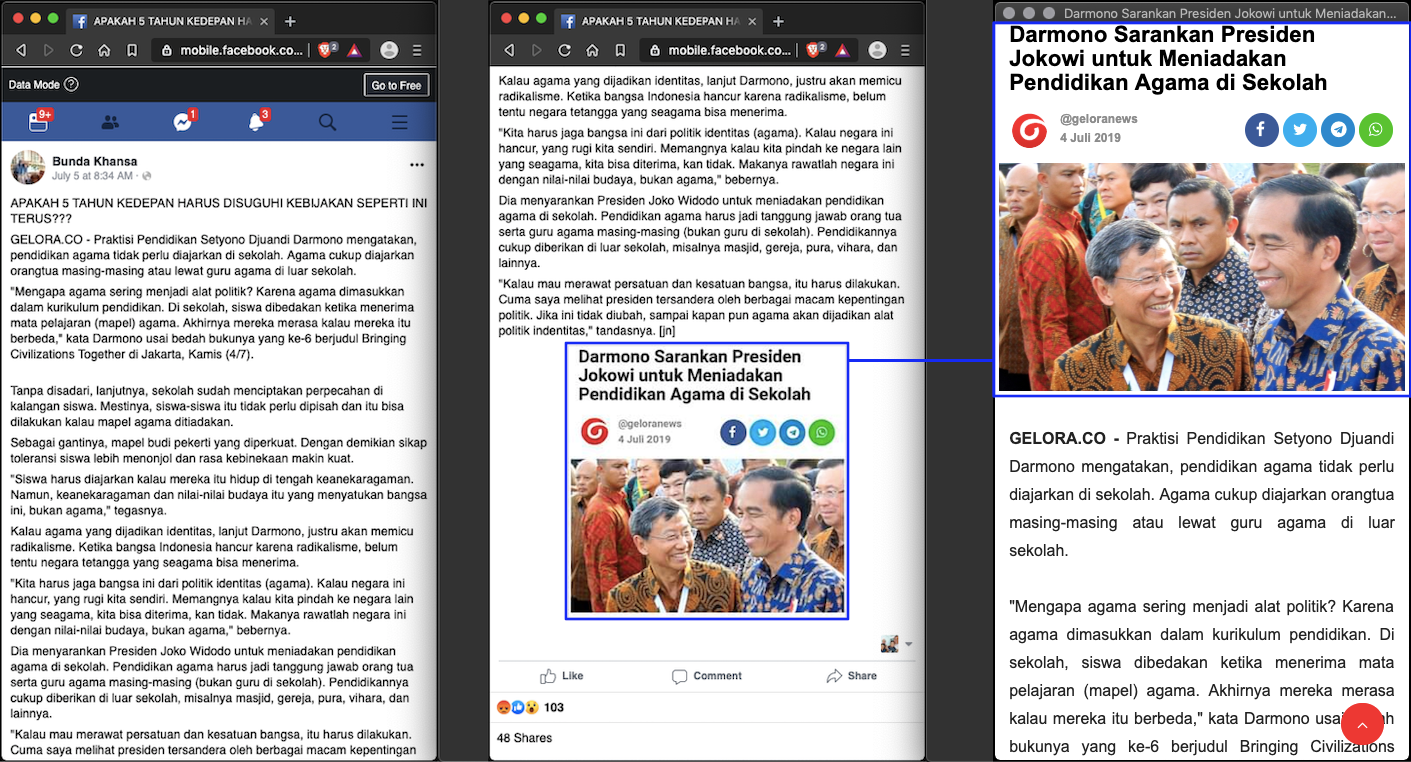Like the post in middle window
The image size is (1411, 762).
(561, 676)
